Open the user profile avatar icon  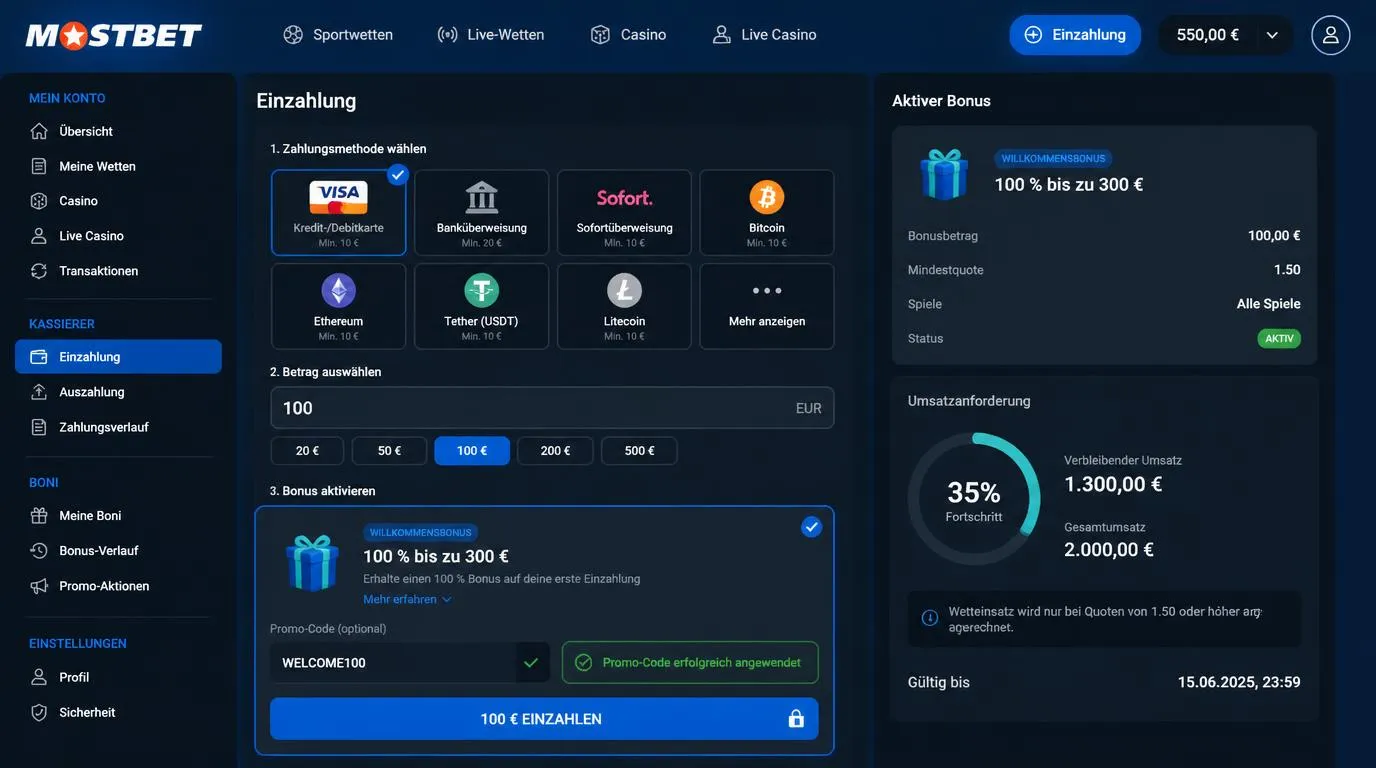(x=1330, y=35)
